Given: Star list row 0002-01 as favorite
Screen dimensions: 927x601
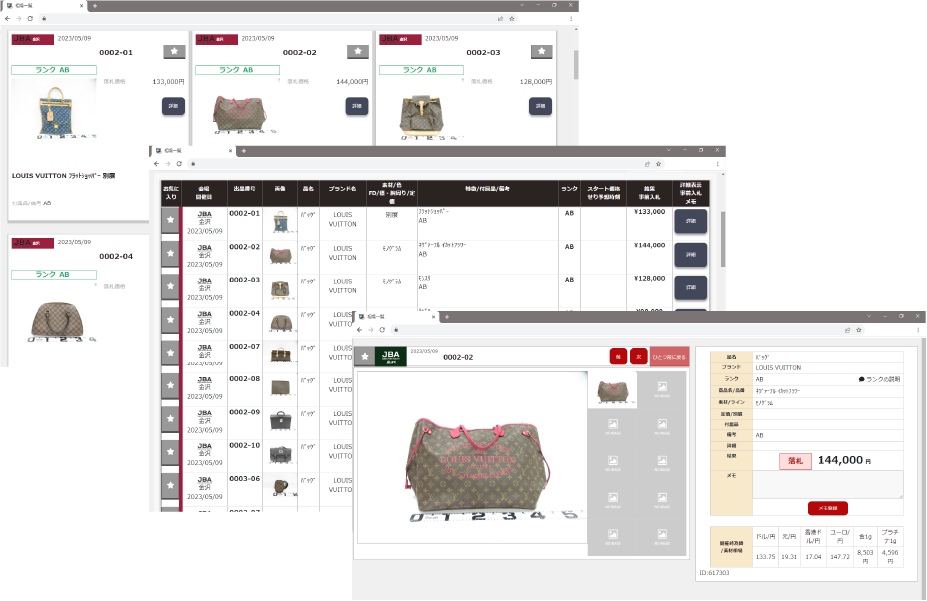Looking at the screenshot, I should pyautogui.click(x=170, y=220).
